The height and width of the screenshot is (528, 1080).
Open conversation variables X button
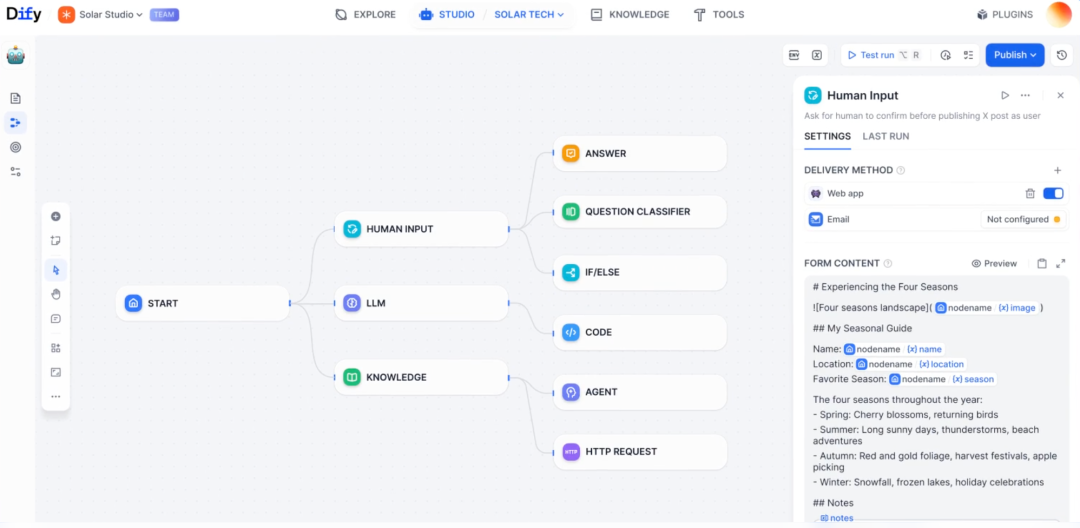pos(816,55)
